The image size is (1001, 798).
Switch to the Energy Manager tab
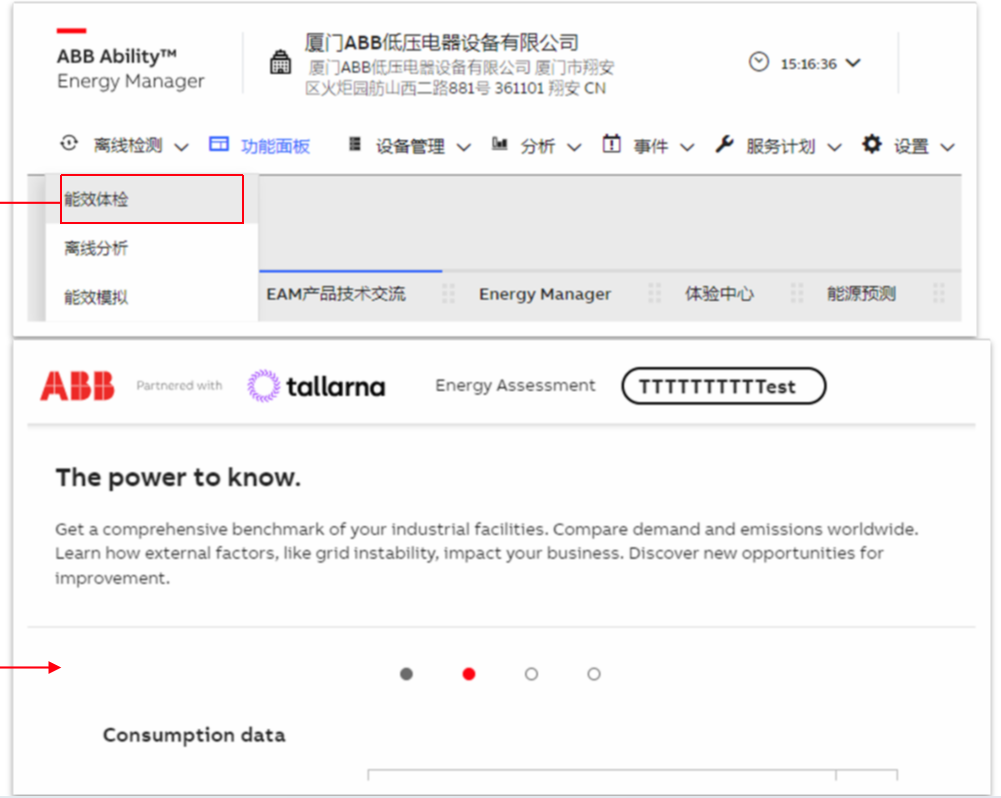click(x=544, y=294)
